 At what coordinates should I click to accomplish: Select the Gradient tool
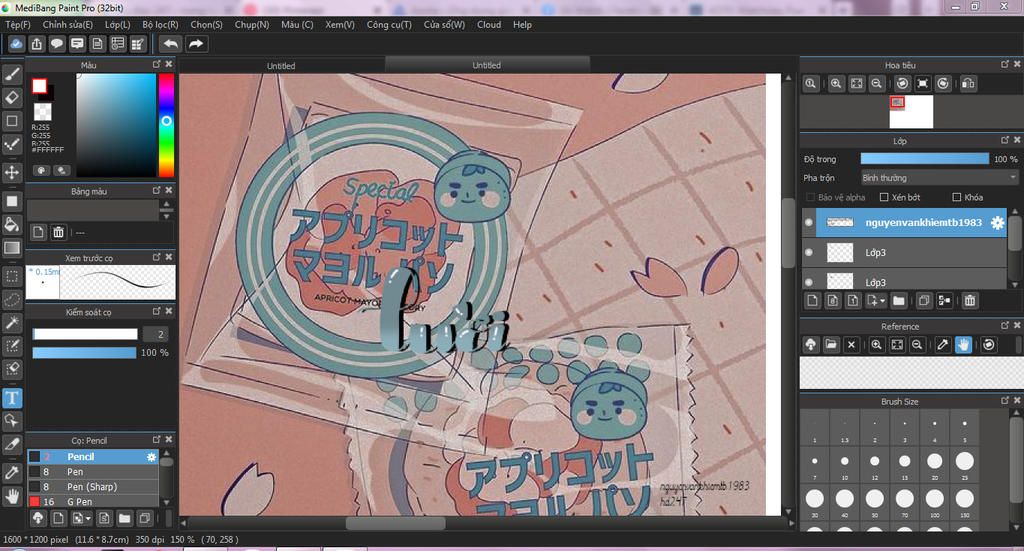[x=12, y=247]
